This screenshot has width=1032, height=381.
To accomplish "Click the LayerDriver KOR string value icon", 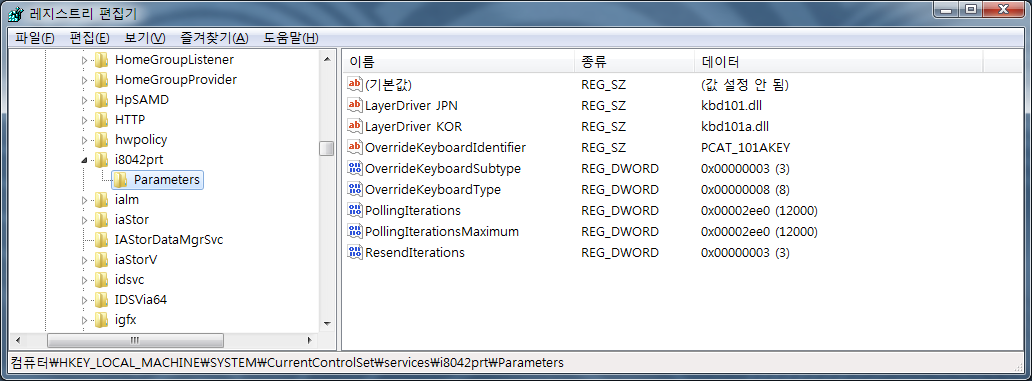I will [355, 126].
